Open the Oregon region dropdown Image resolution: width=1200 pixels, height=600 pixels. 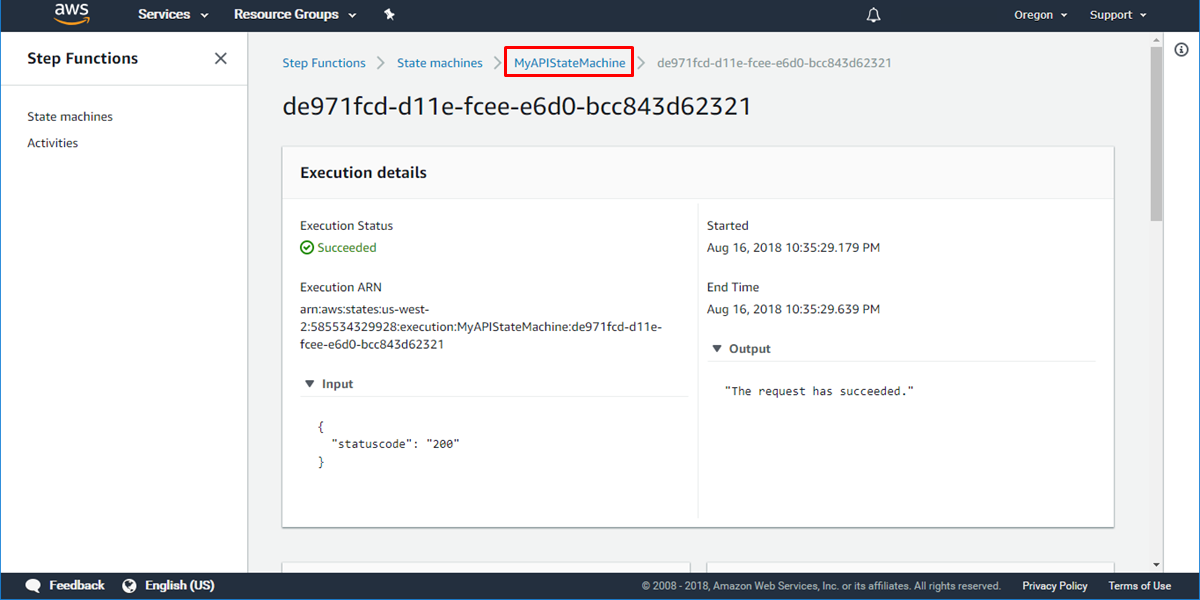pyautogui.click(x=1041, y=15)
